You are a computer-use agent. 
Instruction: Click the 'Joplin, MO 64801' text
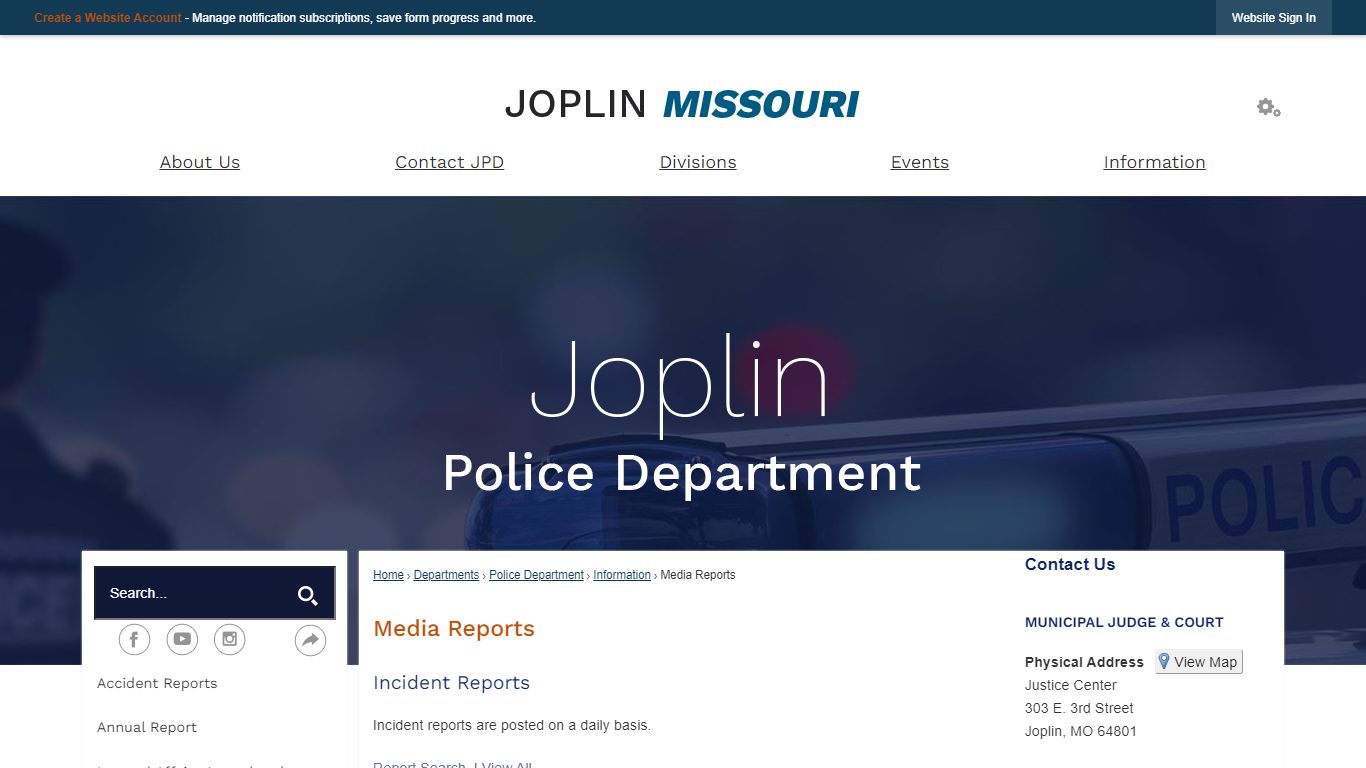(x=1081, y=731)
